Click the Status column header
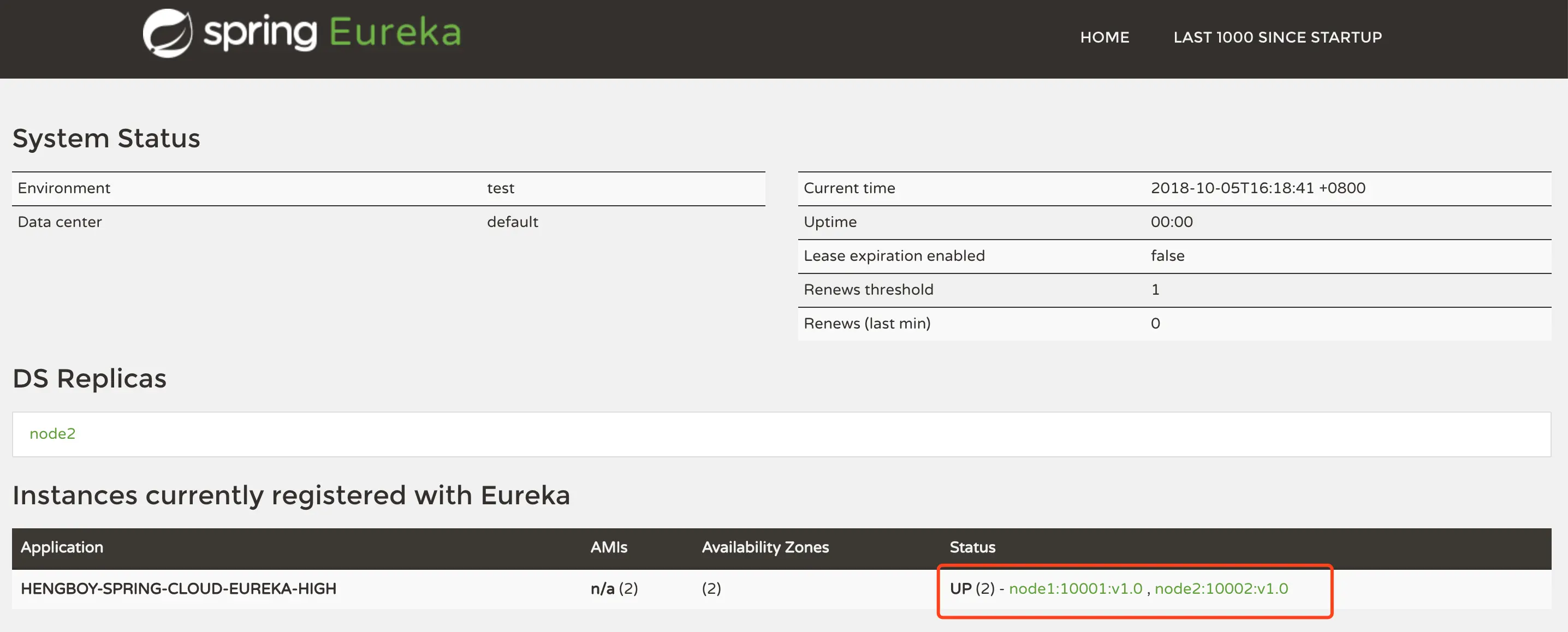The height and width of the screenshot is (632, 1568). click(972, 547)
